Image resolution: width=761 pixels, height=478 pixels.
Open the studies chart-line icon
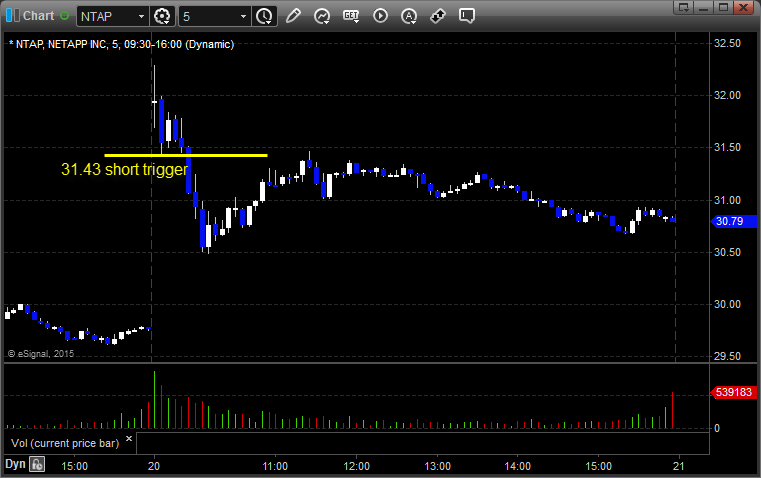click(x=322, y=16)
